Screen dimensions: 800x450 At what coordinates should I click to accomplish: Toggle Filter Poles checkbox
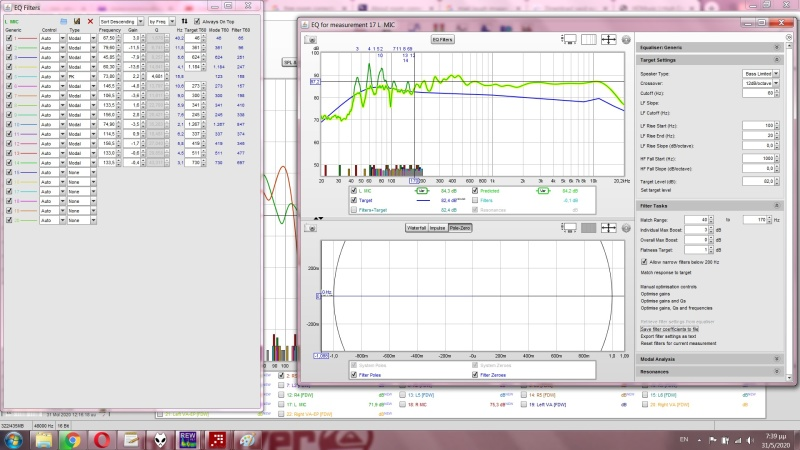click(354, 375)
